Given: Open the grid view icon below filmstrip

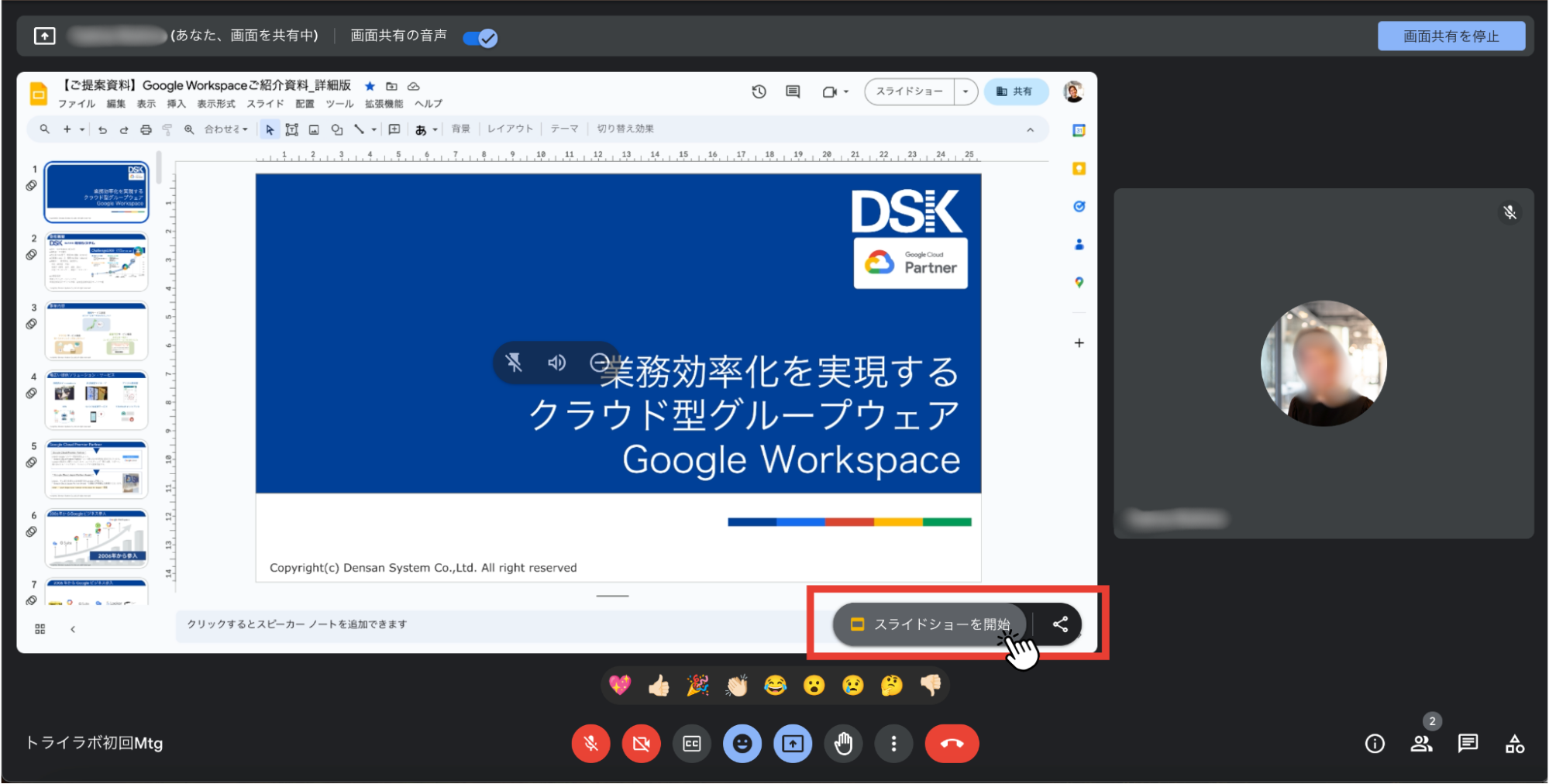Looking at the screenshot, I should pos(40,629).
